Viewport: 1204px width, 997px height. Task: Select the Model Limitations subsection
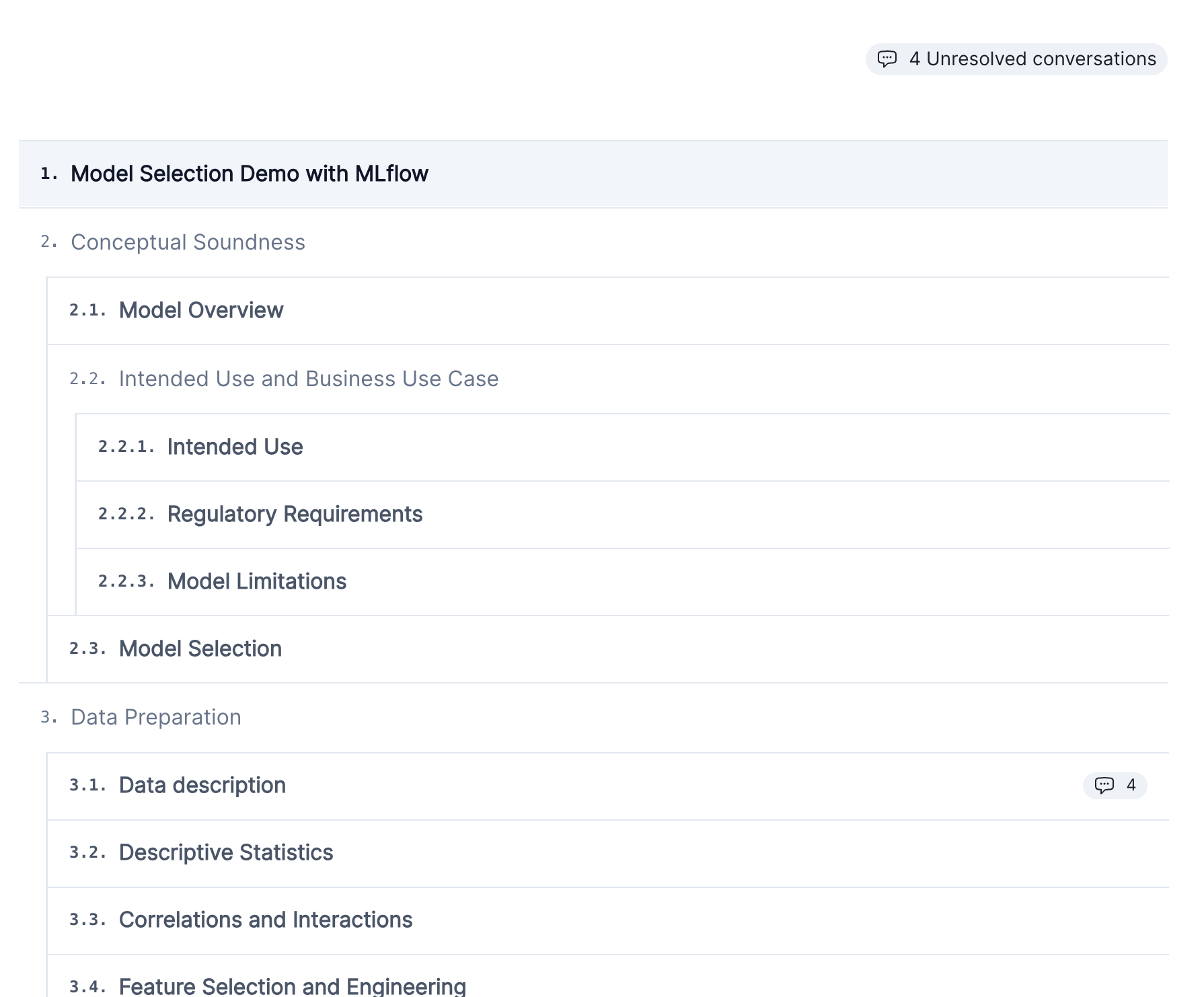257,581
